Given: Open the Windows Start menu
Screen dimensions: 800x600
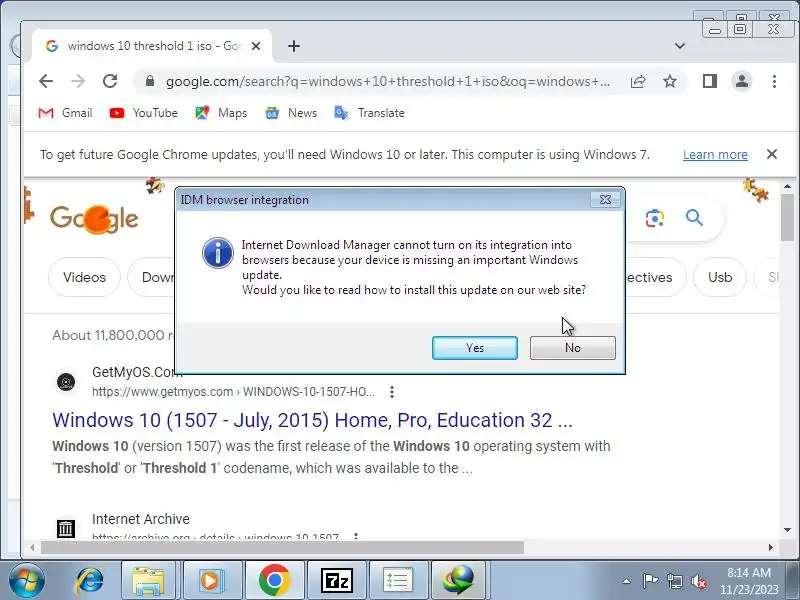Looking at the screenshot, I should pos(25,581).
